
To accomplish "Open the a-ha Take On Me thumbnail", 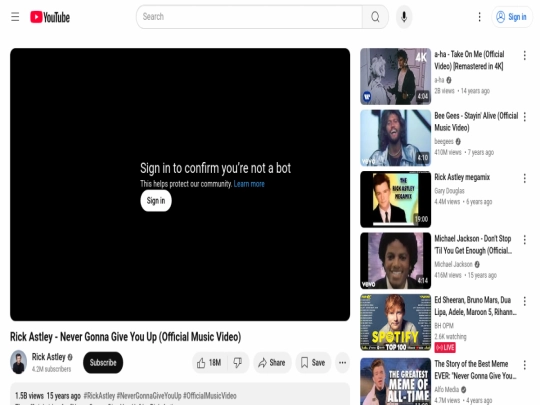I will click(x=395, y=76).
